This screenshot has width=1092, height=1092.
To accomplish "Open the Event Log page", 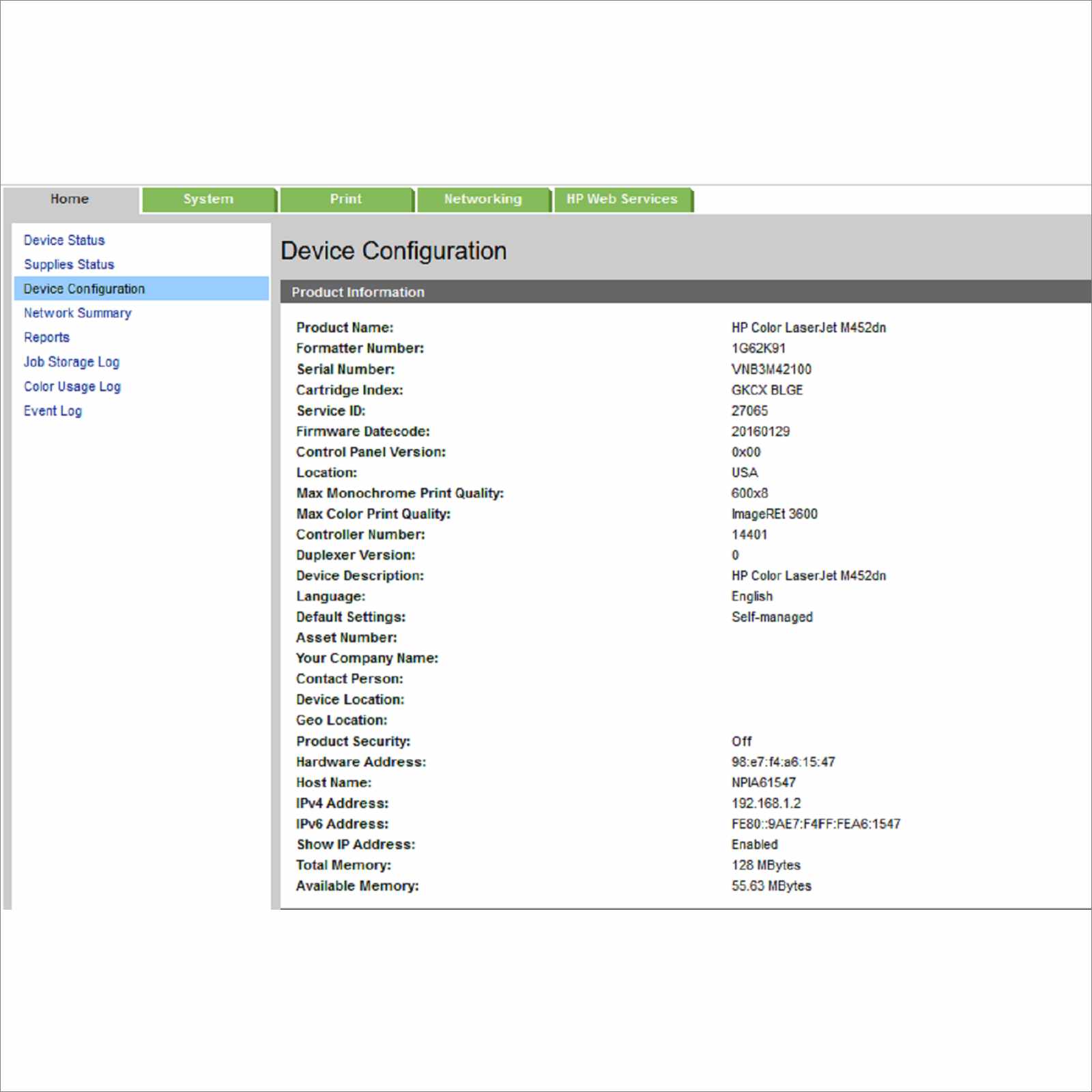I will (x=53, y=411).
